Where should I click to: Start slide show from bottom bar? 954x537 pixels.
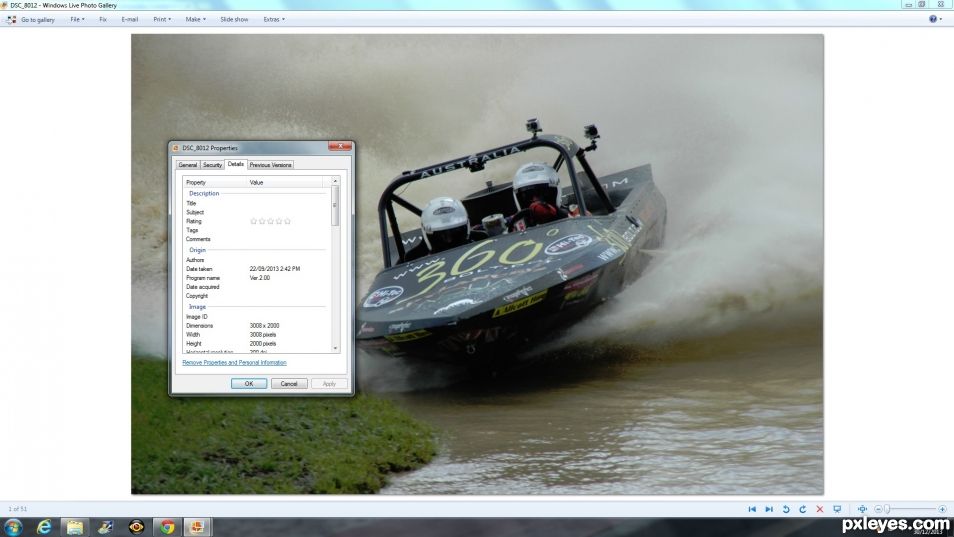pyautogui.click(x=837, y=509)
